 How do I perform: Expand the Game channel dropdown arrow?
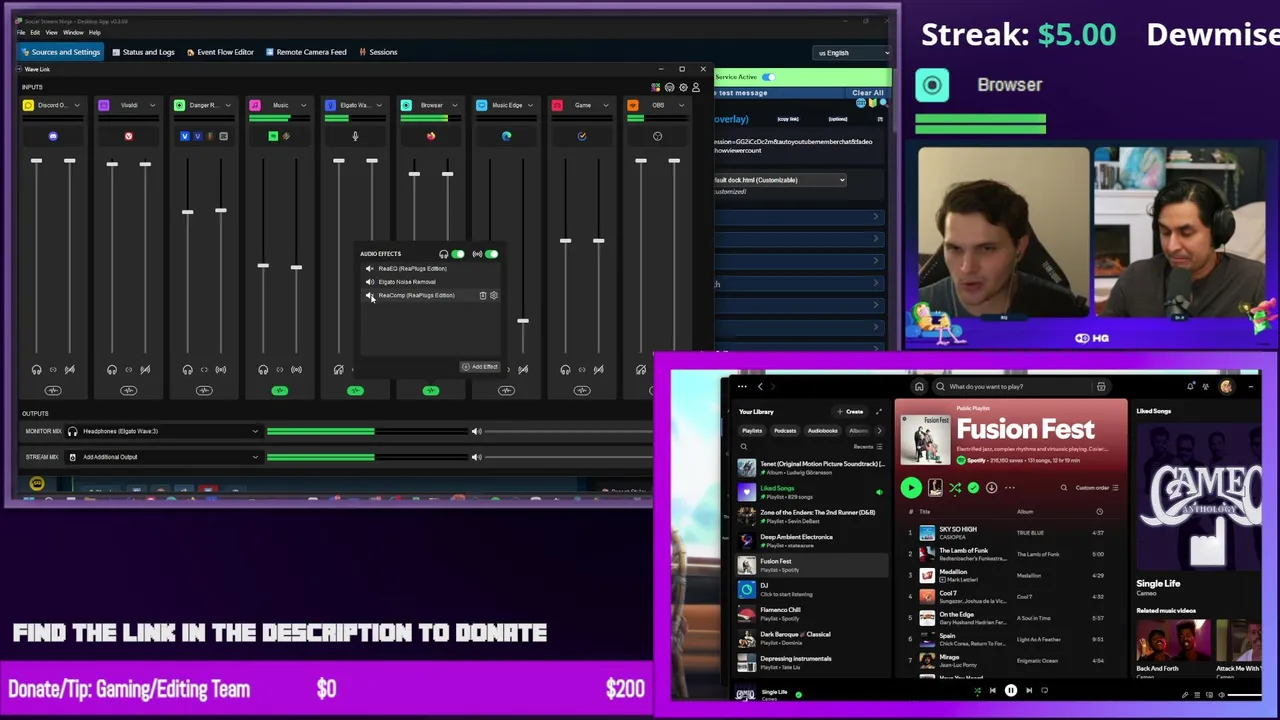click(605, 105)
